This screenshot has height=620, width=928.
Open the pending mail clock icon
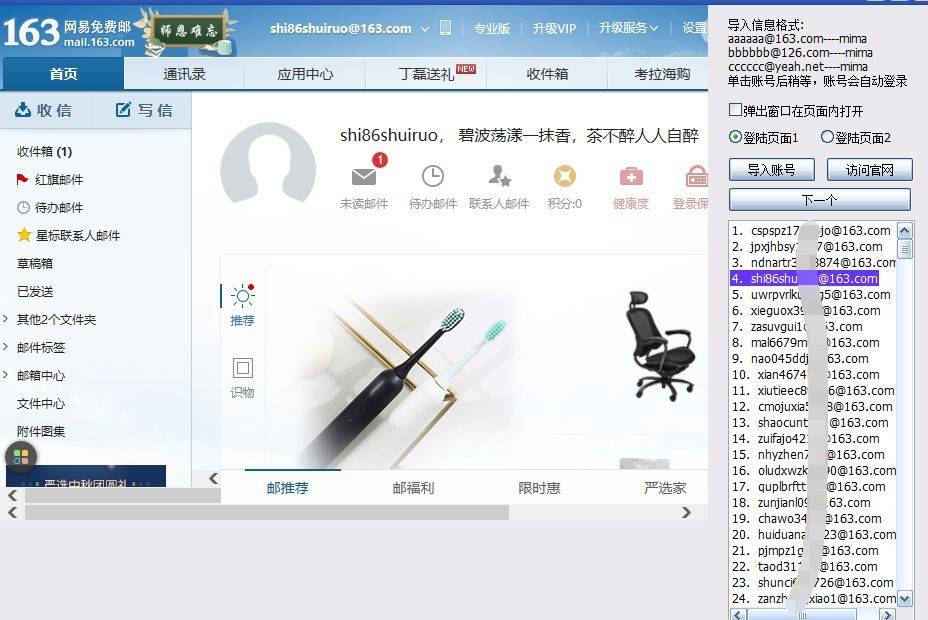coord(433,176)
